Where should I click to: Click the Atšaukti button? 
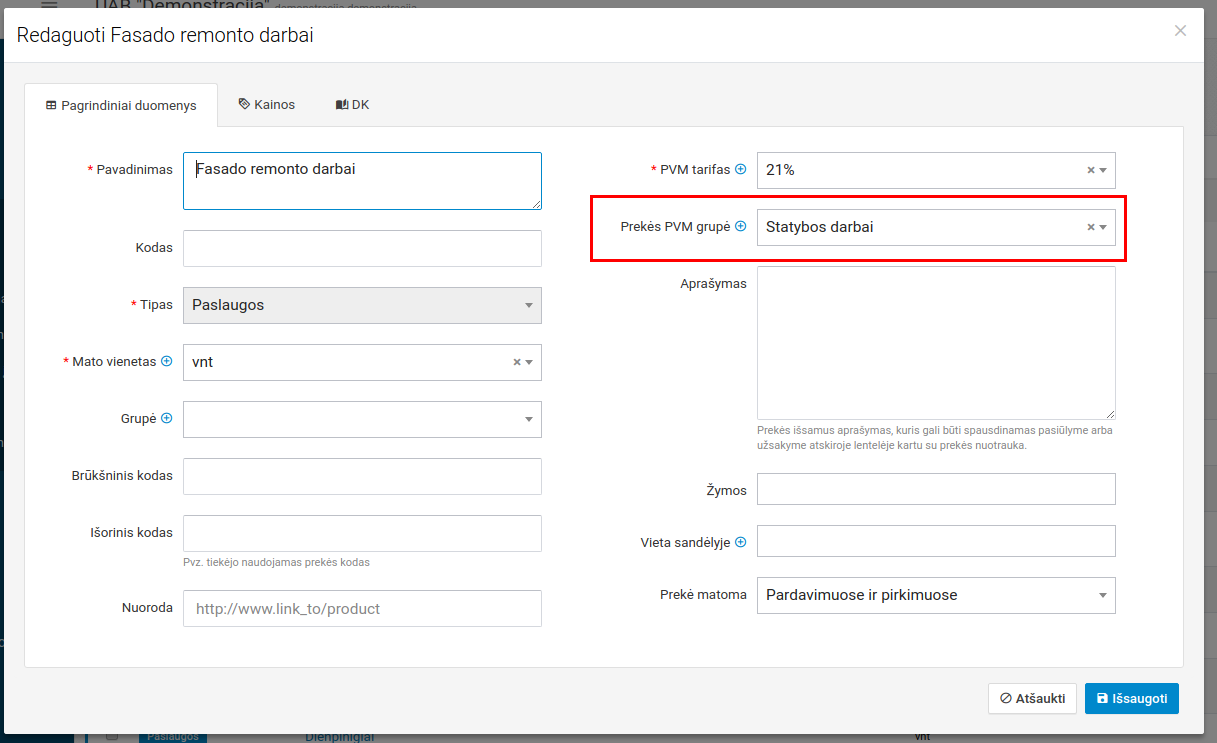(1032, 699)
